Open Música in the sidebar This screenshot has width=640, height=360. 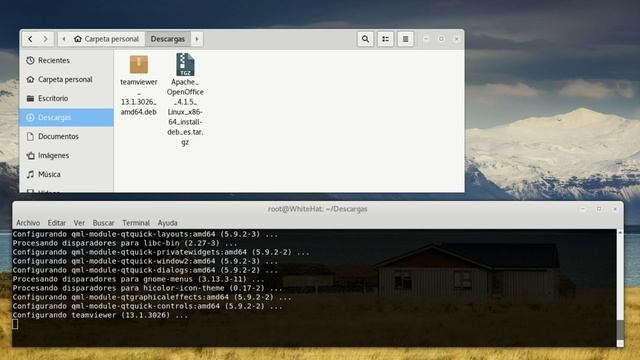[x=67, y=174]
